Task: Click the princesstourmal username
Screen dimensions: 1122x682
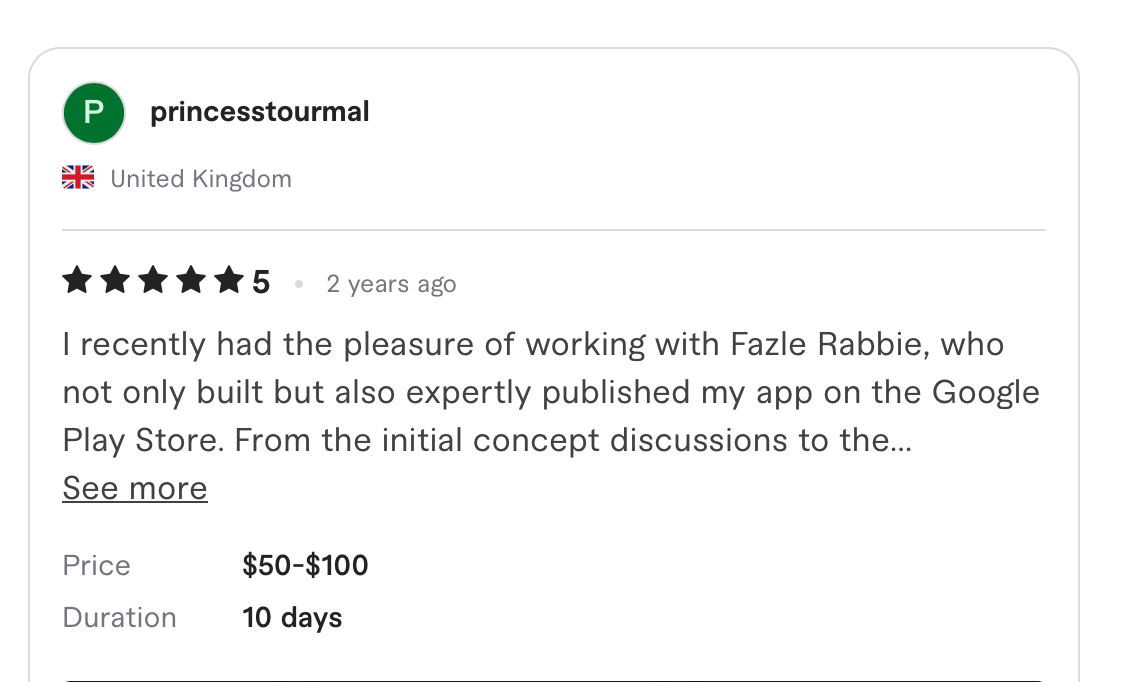Action: tap(260, 111)
